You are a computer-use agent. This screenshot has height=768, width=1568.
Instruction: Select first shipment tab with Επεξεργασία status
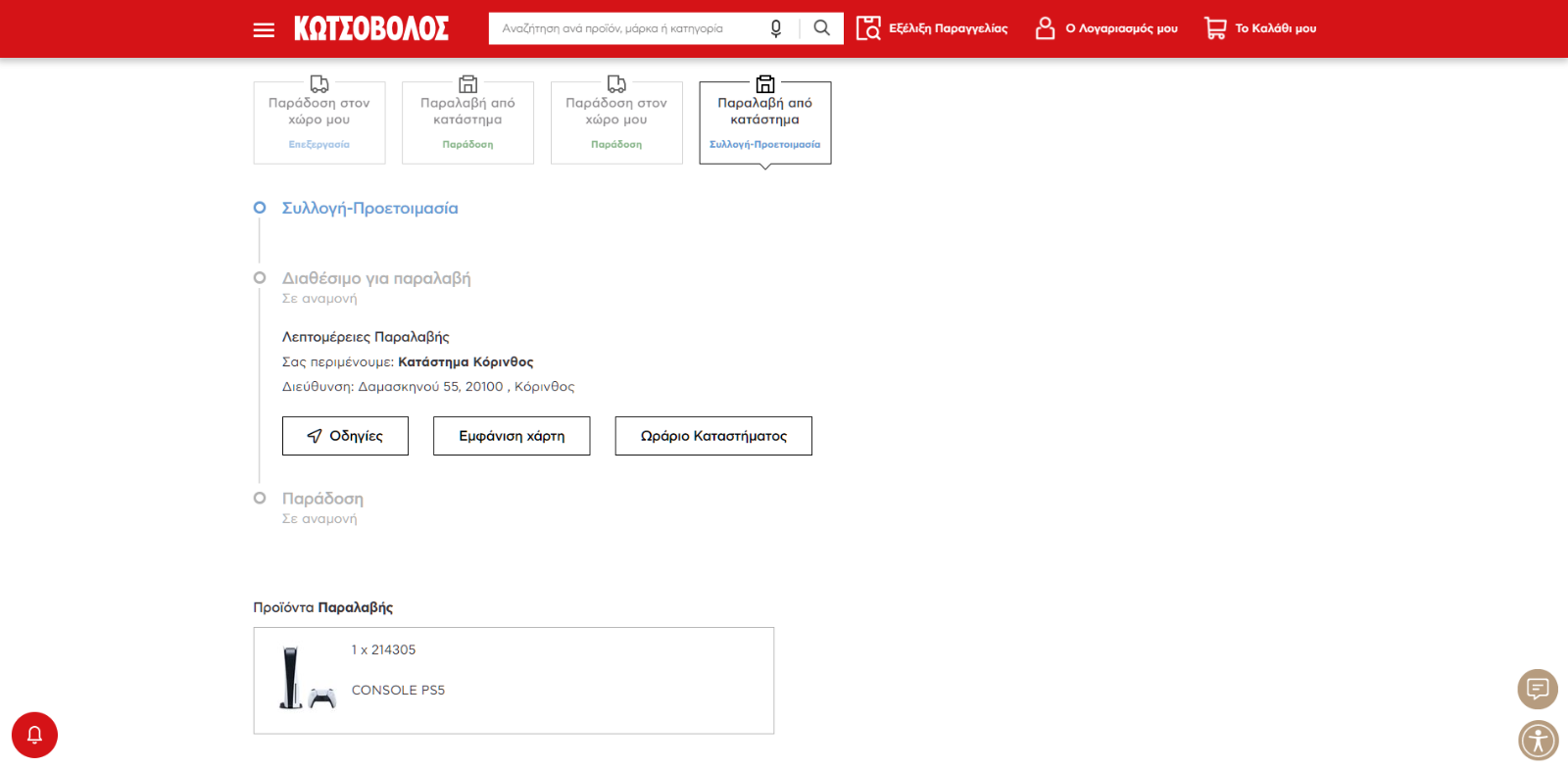coord(319,122)
